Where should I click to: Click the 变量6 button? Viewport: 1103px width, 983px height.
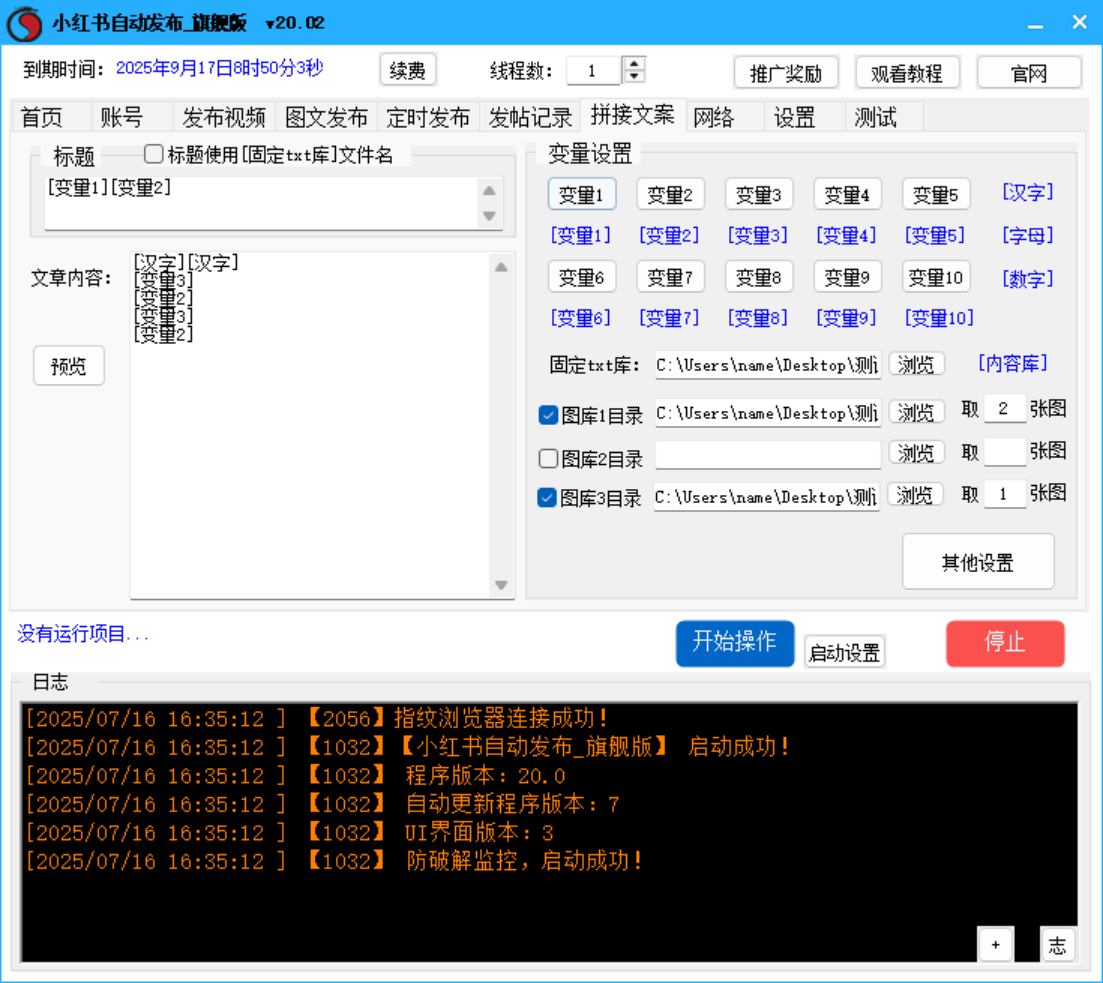582,277
